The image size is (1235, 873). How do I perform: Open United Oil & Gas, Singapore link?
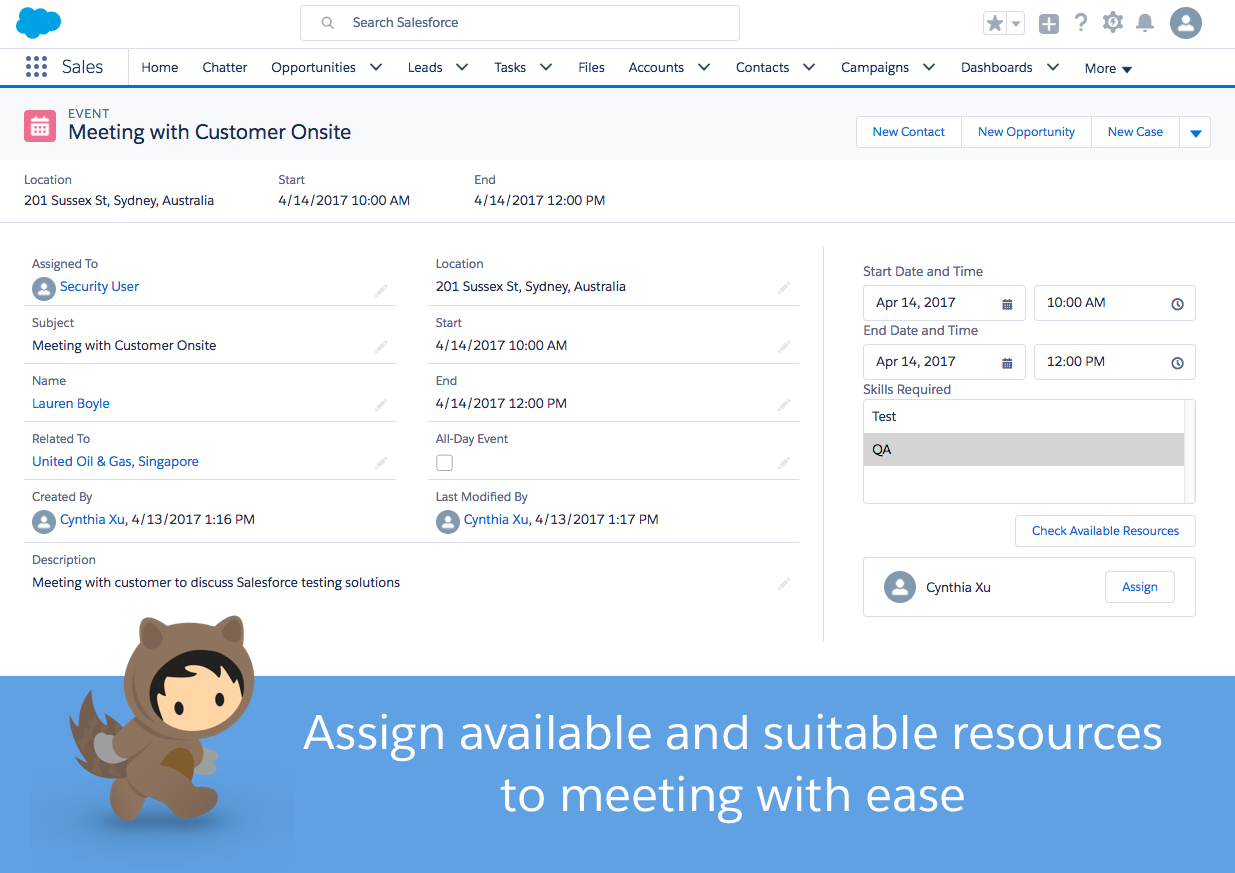[115, 462]
